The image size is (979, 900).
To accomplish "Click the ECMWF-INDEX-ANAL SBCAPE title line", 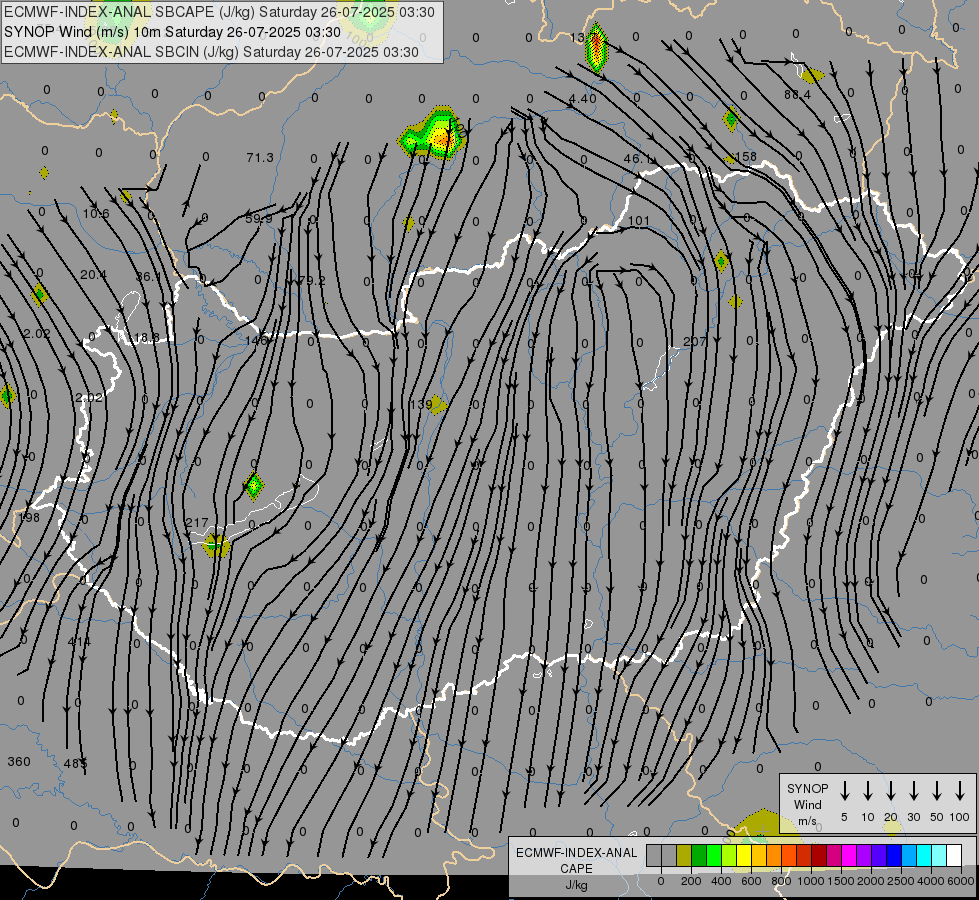I will click(x=219, y=12).
